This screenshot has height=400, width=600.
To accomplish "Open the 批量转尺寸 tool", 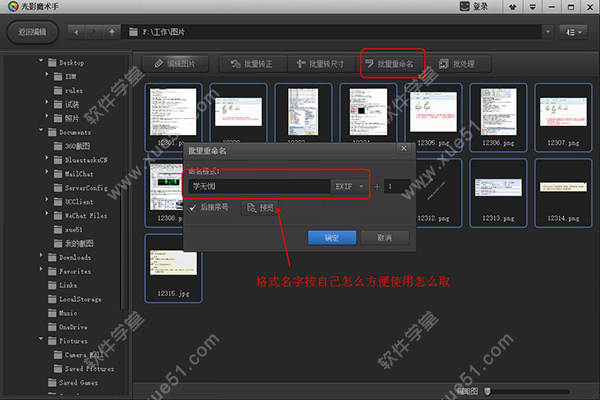I will [x=321, y=64].
